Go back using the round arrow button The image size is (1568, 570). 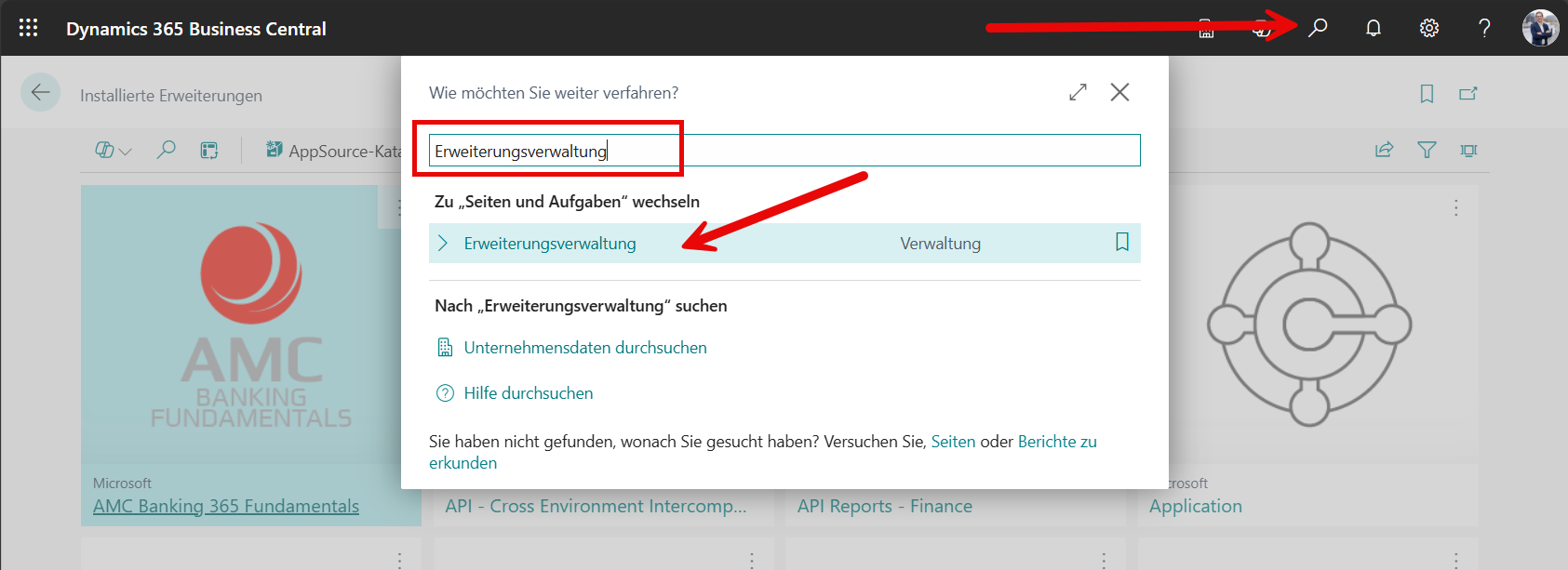point(41,92)
